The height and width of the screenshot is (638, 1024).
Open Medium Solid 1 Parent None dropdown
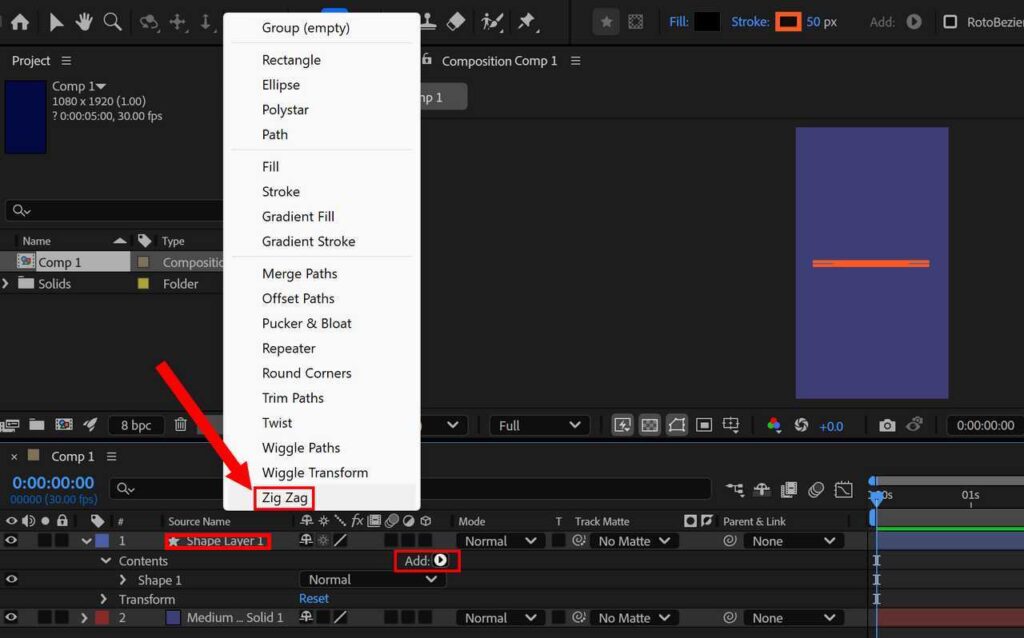(x=793, y=618)
